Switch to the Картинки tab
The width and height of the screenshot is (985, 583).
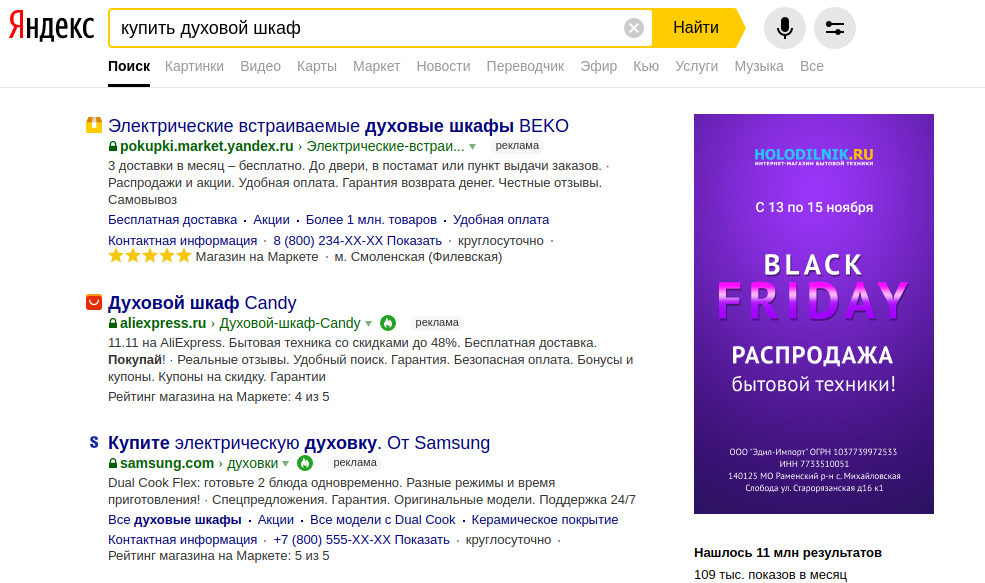194,66
